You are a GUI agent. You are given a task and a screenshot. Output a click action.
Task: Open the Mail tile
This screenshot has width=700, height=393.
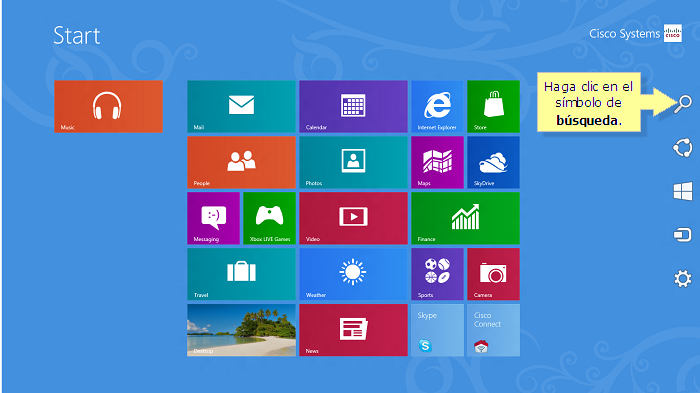[x=241, y=106]
